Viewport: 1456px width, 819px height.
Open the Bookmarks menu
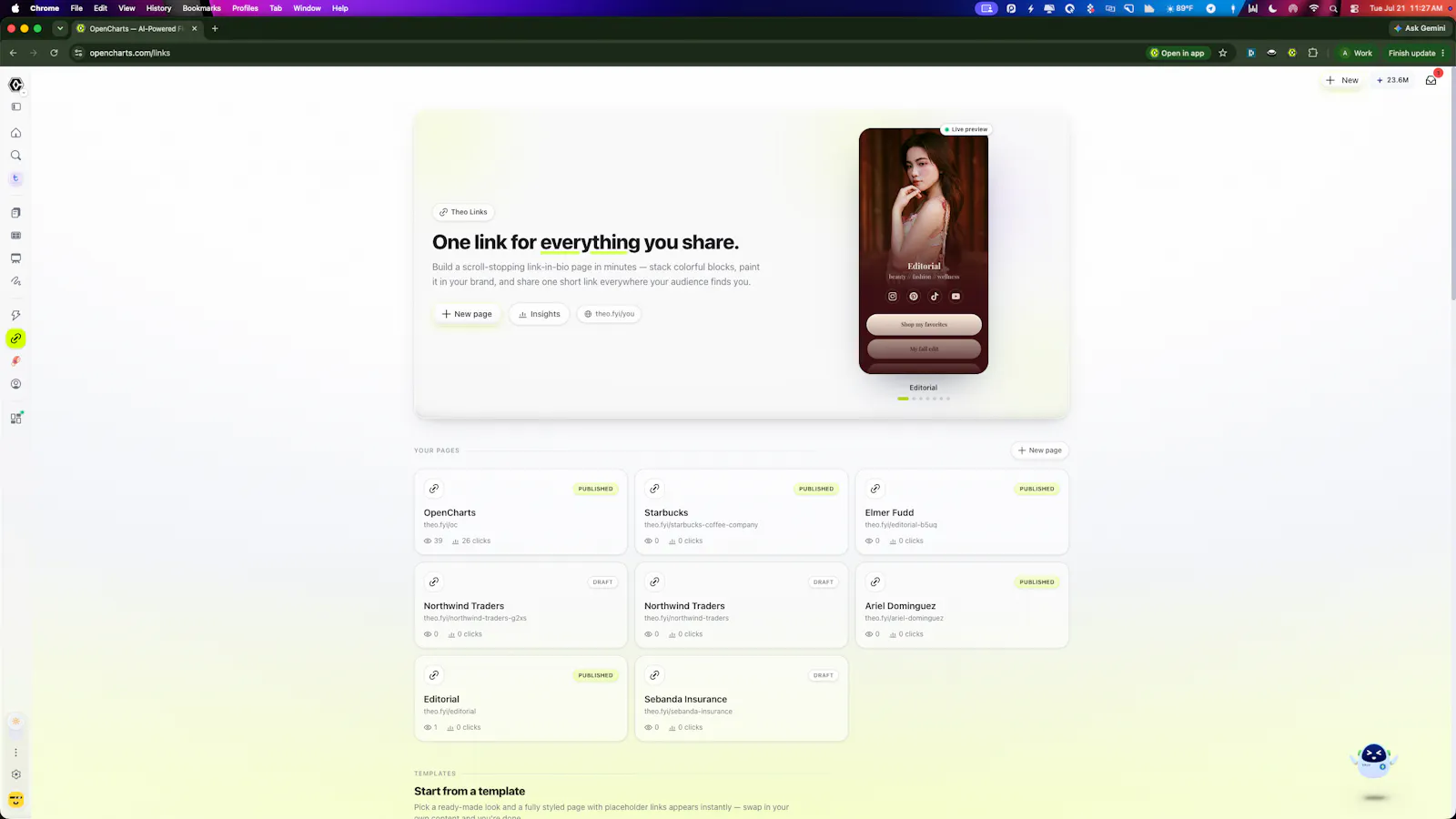(202, 8)
